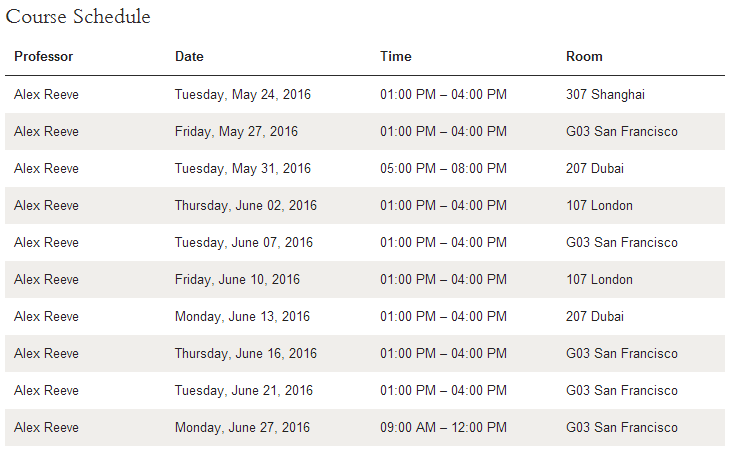Click the Date column header
Screen dimensions: 736x458
pos(189,56)
